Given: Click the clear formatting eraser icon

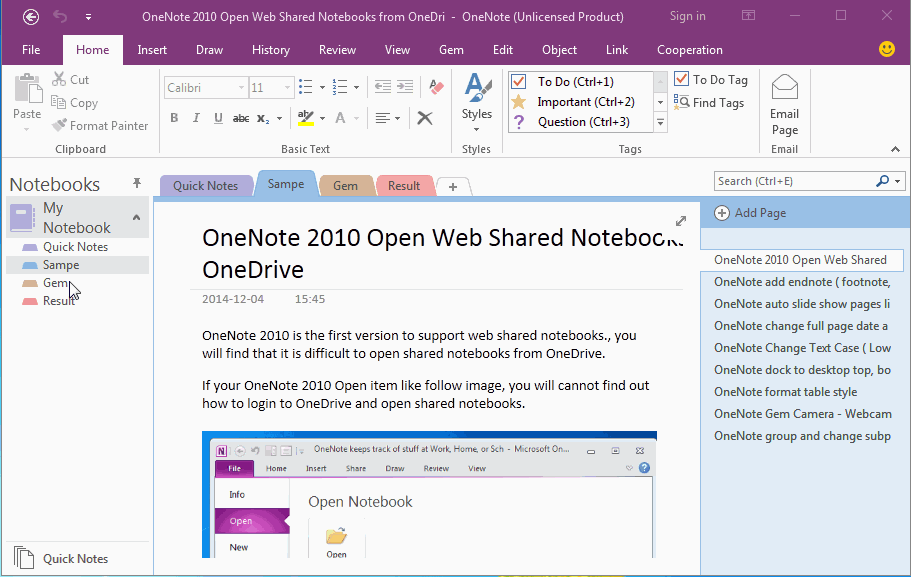Looking at the screenshot, I should pyautogui.click(x=435, y=88).
